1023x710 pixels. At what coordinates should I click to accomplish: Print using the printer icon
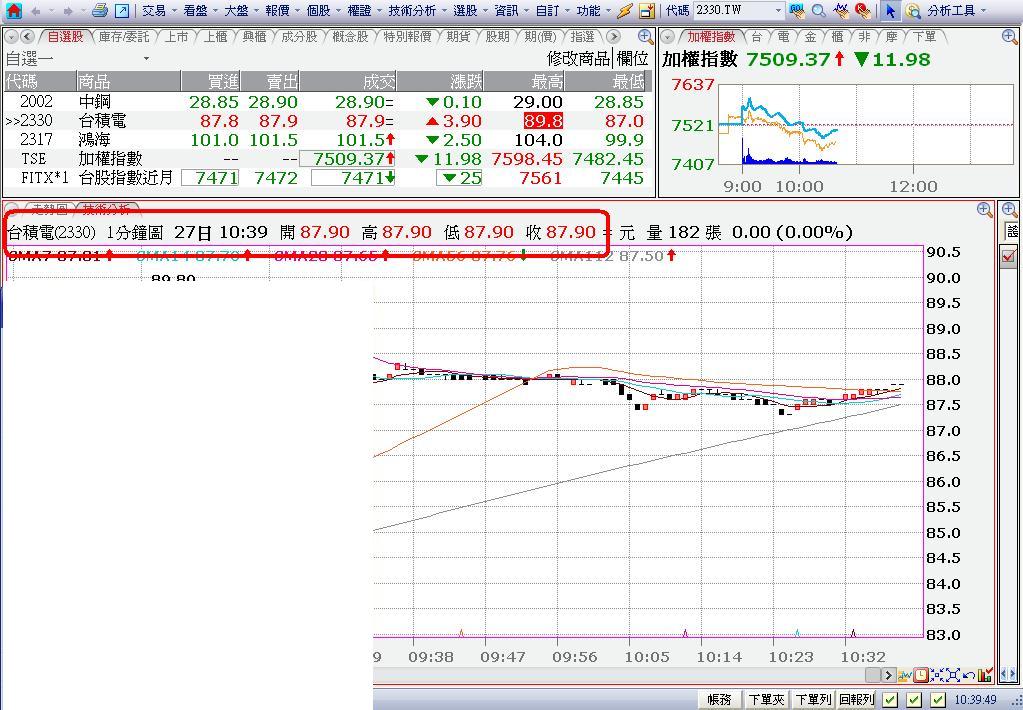point(100,10)
